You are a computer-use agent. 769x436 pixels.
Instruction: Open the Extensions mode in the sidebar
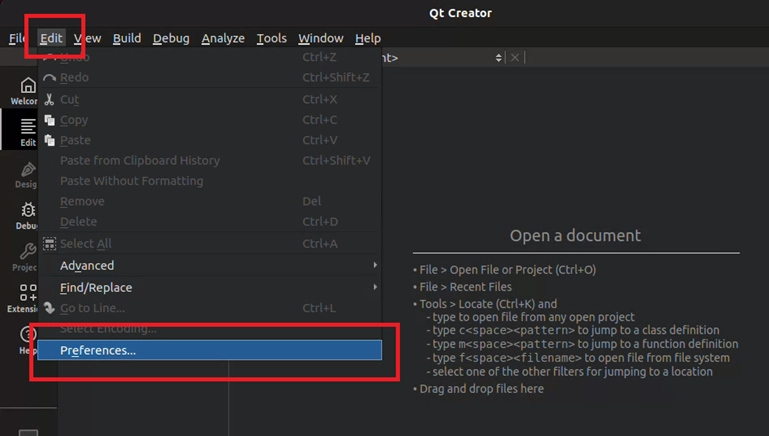(x=27, y=298)
